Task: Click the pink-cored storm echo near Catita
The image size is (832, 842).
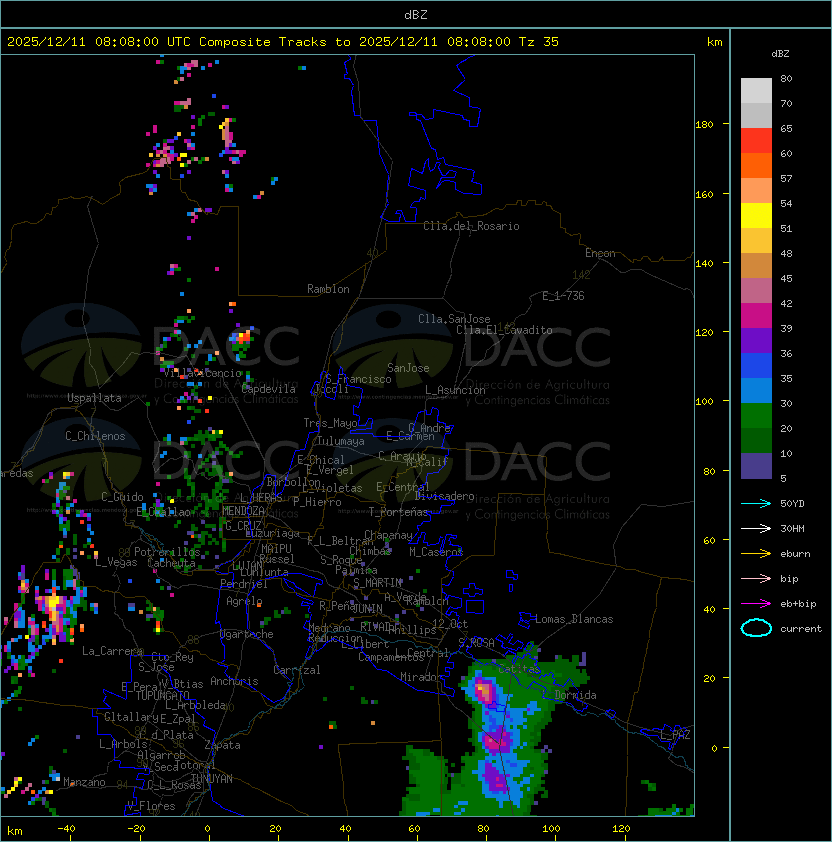Action: tap(484, 691)
